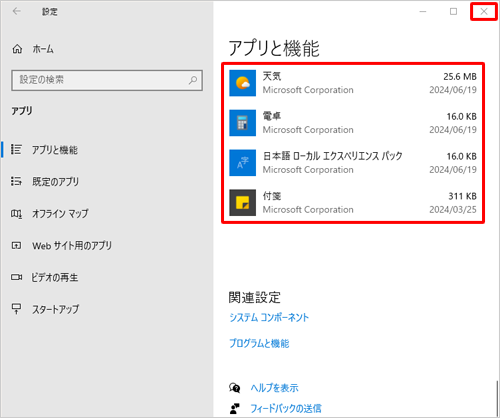Click the search magnifier in 設定の検索

point(193,80)
